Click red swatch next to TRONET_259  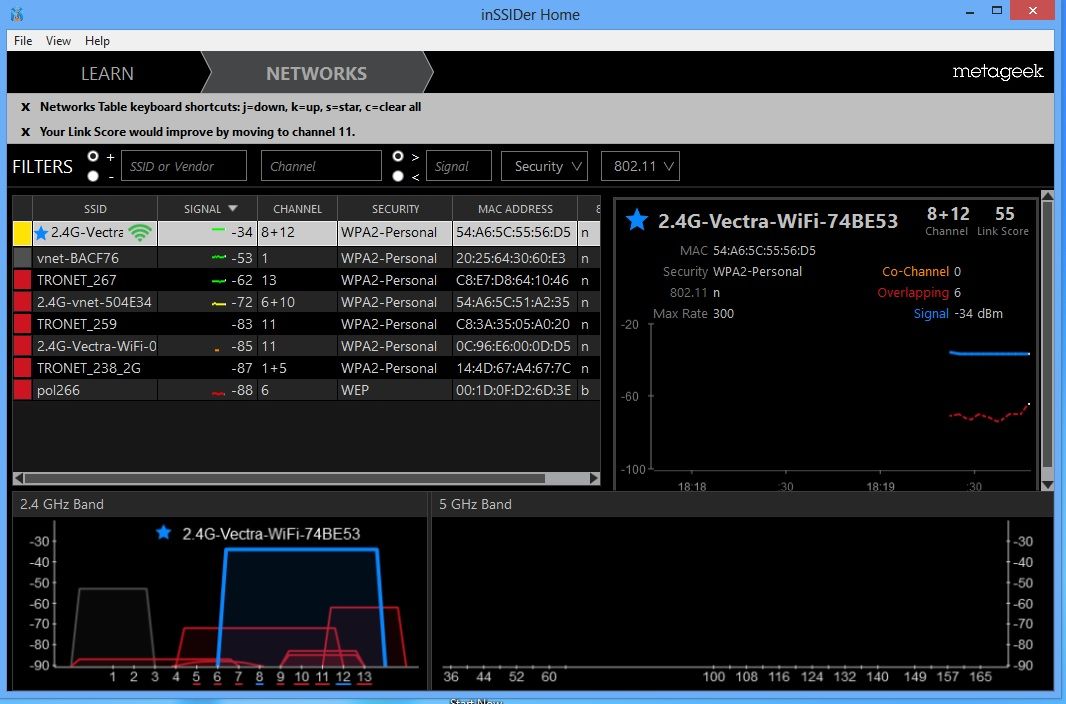tap(22, 324)
